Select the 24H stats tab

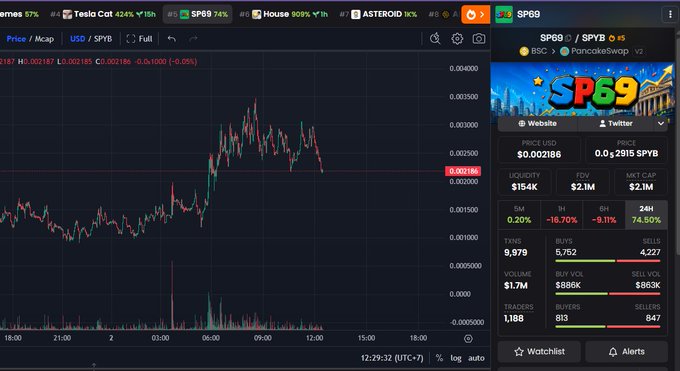click(646, 215)
